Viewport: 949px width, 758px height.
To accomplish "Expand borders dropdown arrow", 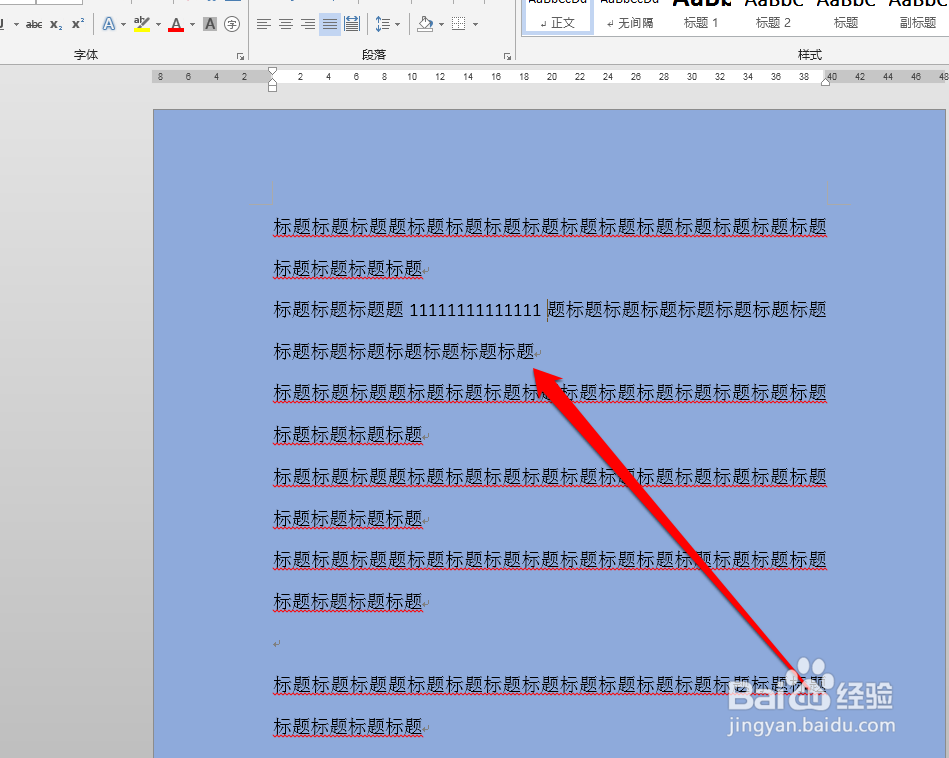I will 475,25.
